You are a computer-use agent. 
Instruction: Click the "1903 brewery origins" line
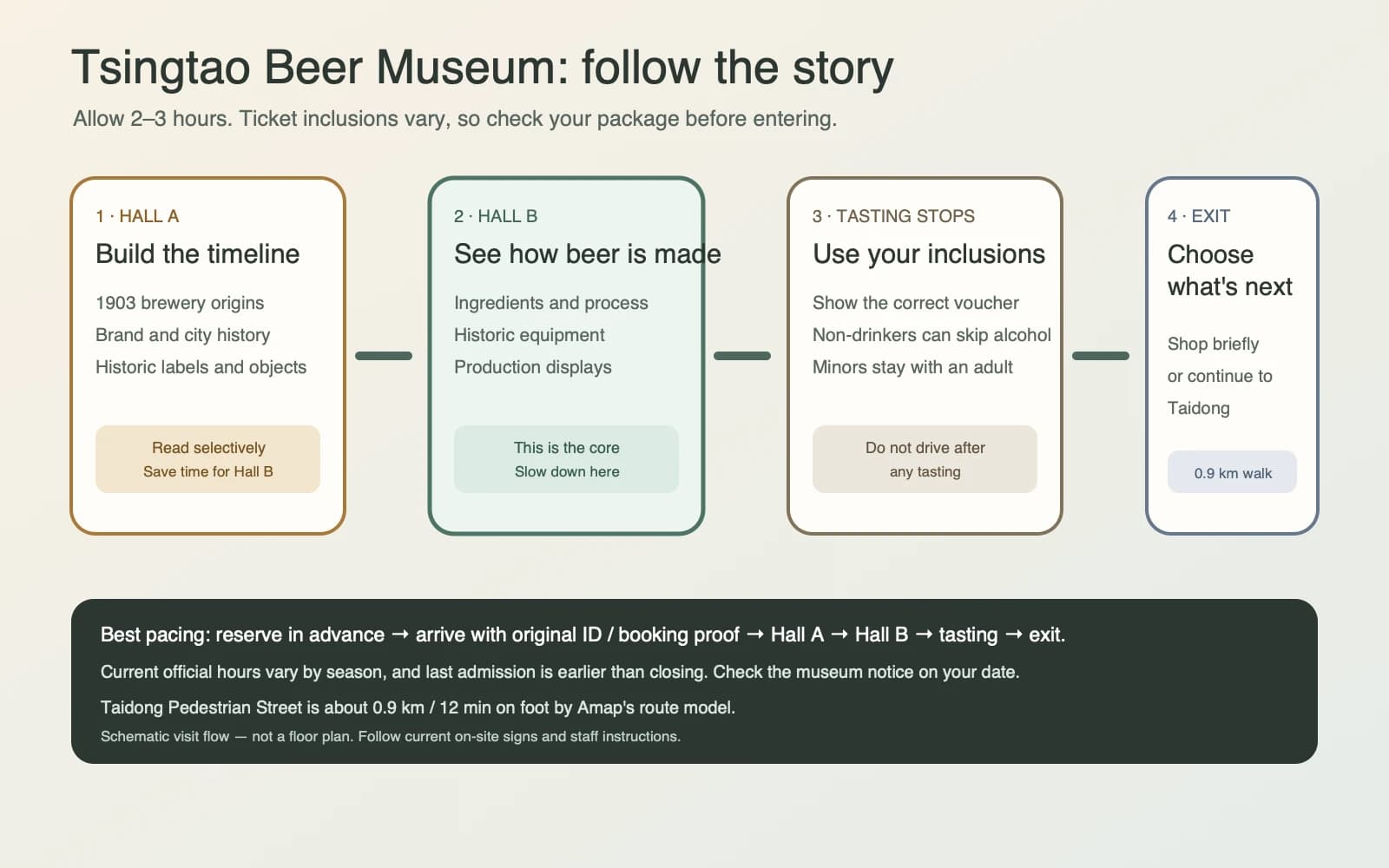pos(180,303)
